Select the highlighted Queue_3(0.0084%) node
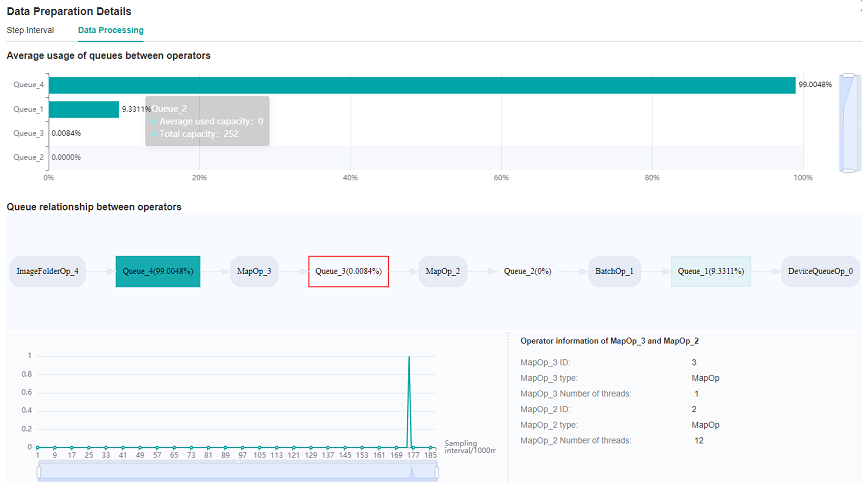 pos(348,271)
